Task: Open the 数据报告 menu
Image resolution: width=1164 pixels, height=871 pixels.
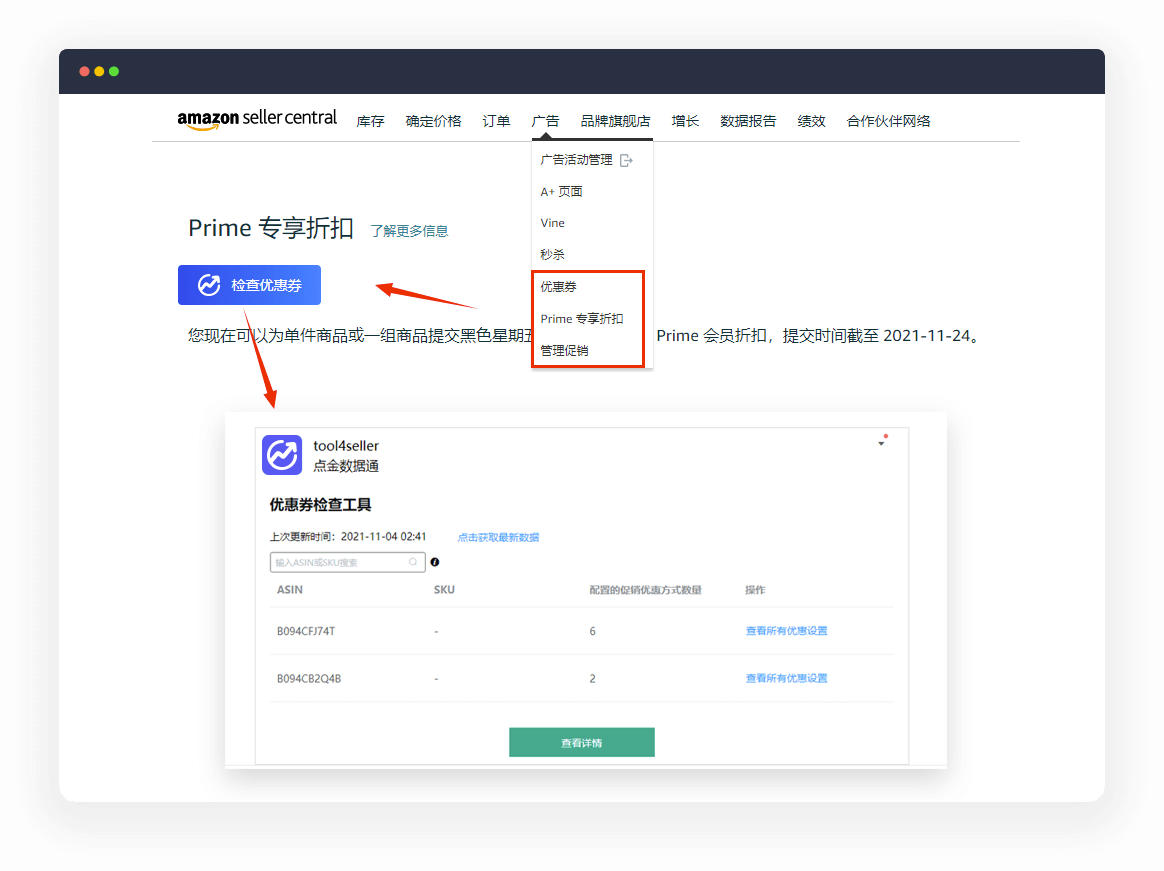Action: 748,121
